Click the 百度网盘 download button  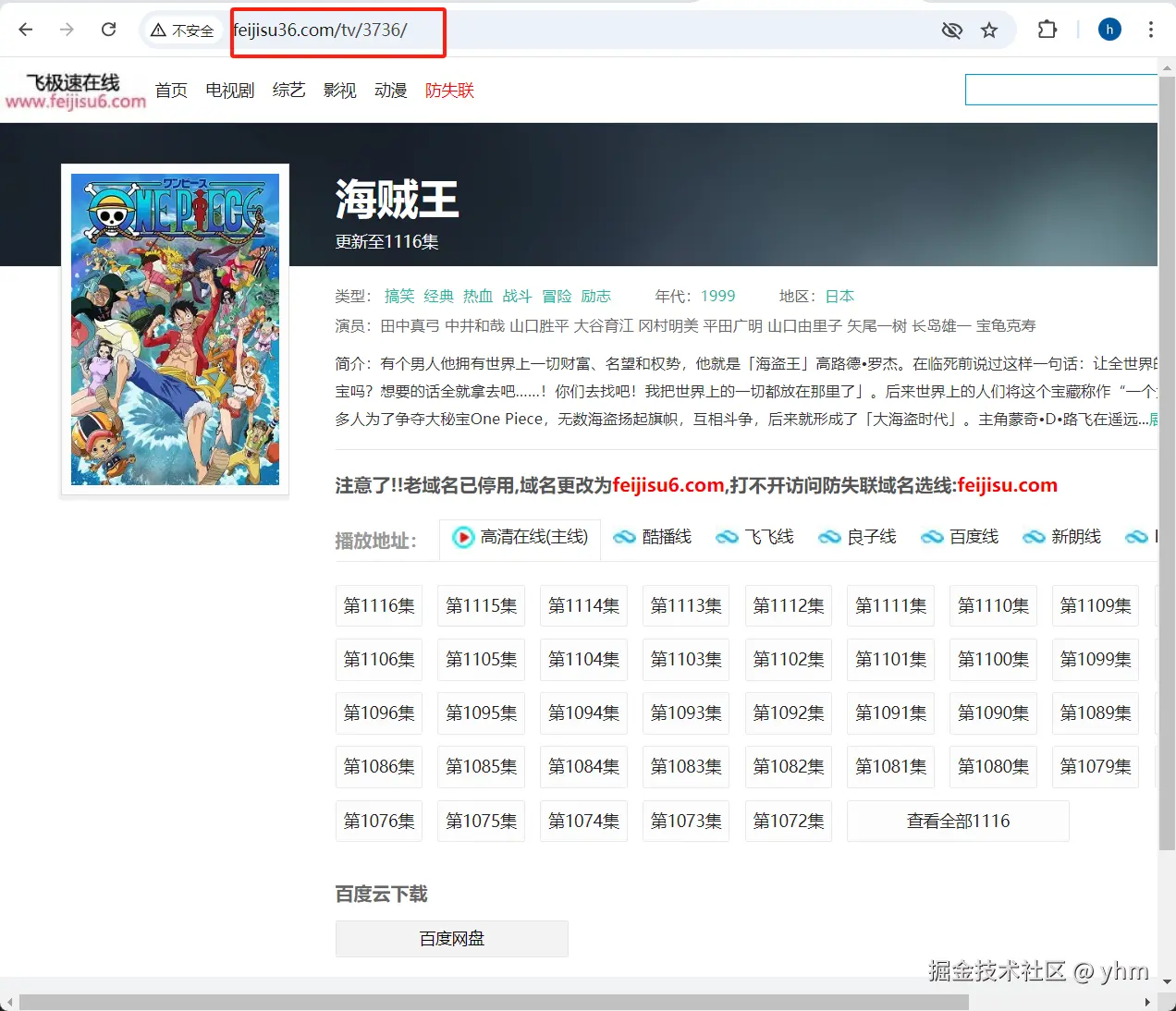(452, 938)
